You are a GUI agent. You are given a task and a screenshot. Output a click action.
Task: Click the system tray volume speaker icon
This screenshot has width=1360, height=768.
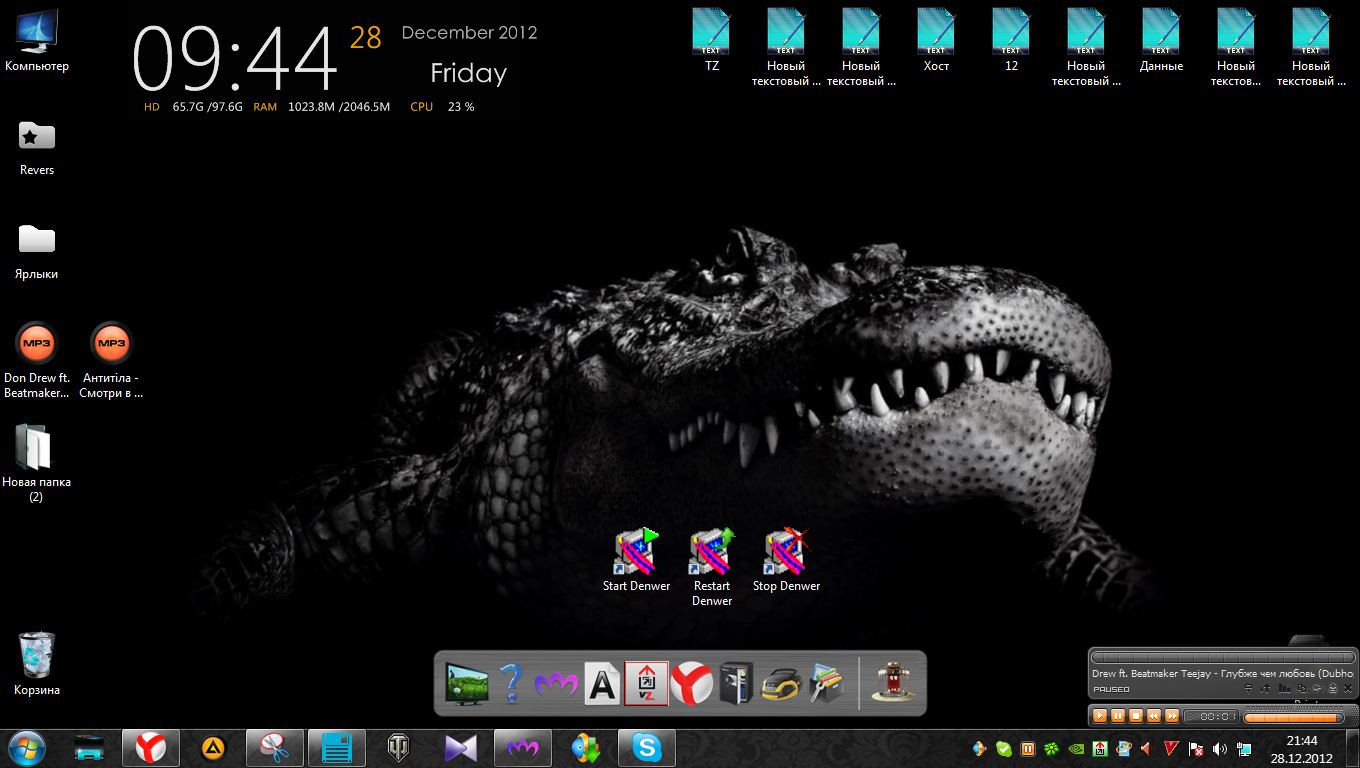click(1219, 748)
